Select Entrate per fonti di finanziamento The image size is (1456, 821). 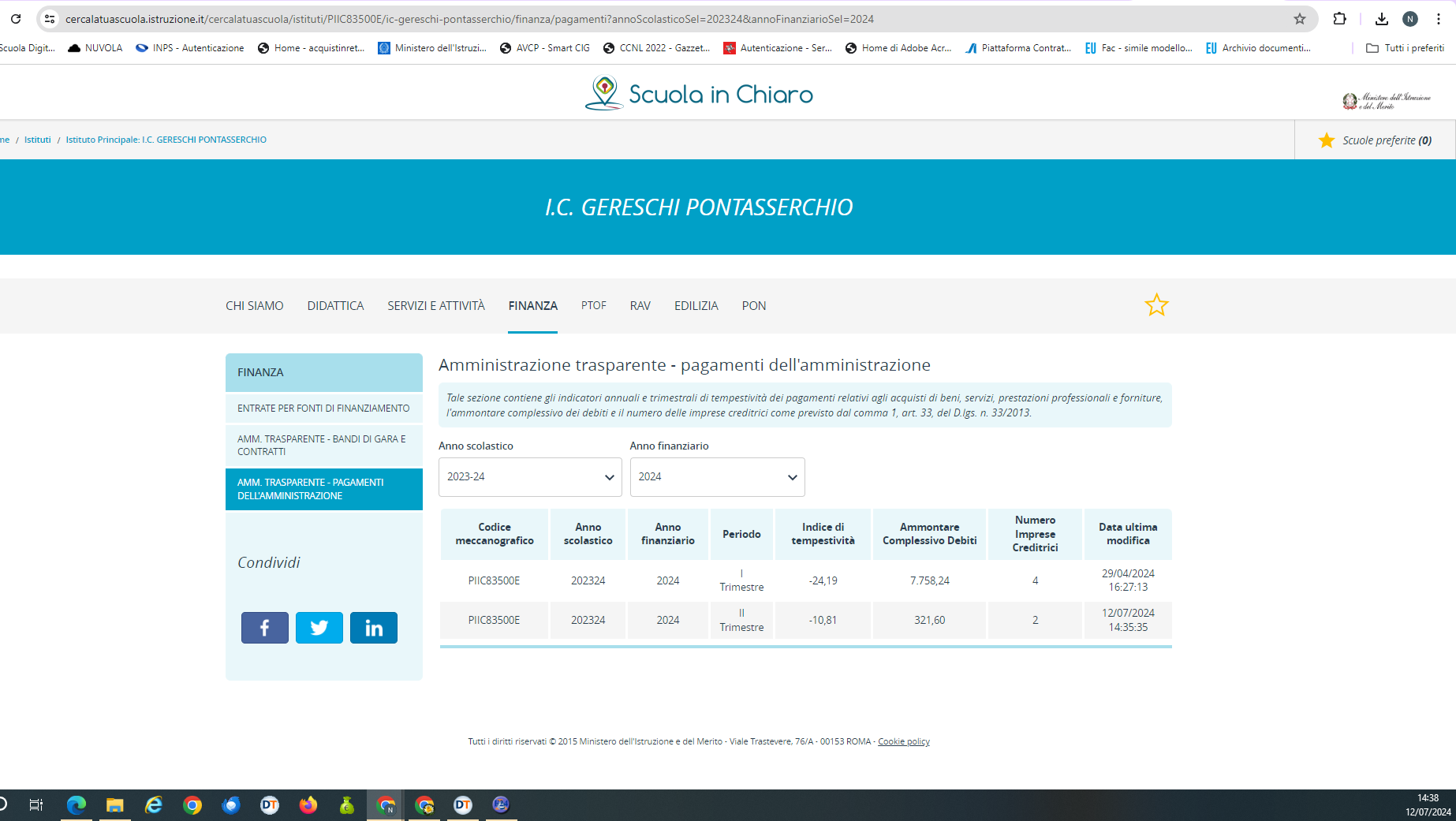(x=323, y=409)
